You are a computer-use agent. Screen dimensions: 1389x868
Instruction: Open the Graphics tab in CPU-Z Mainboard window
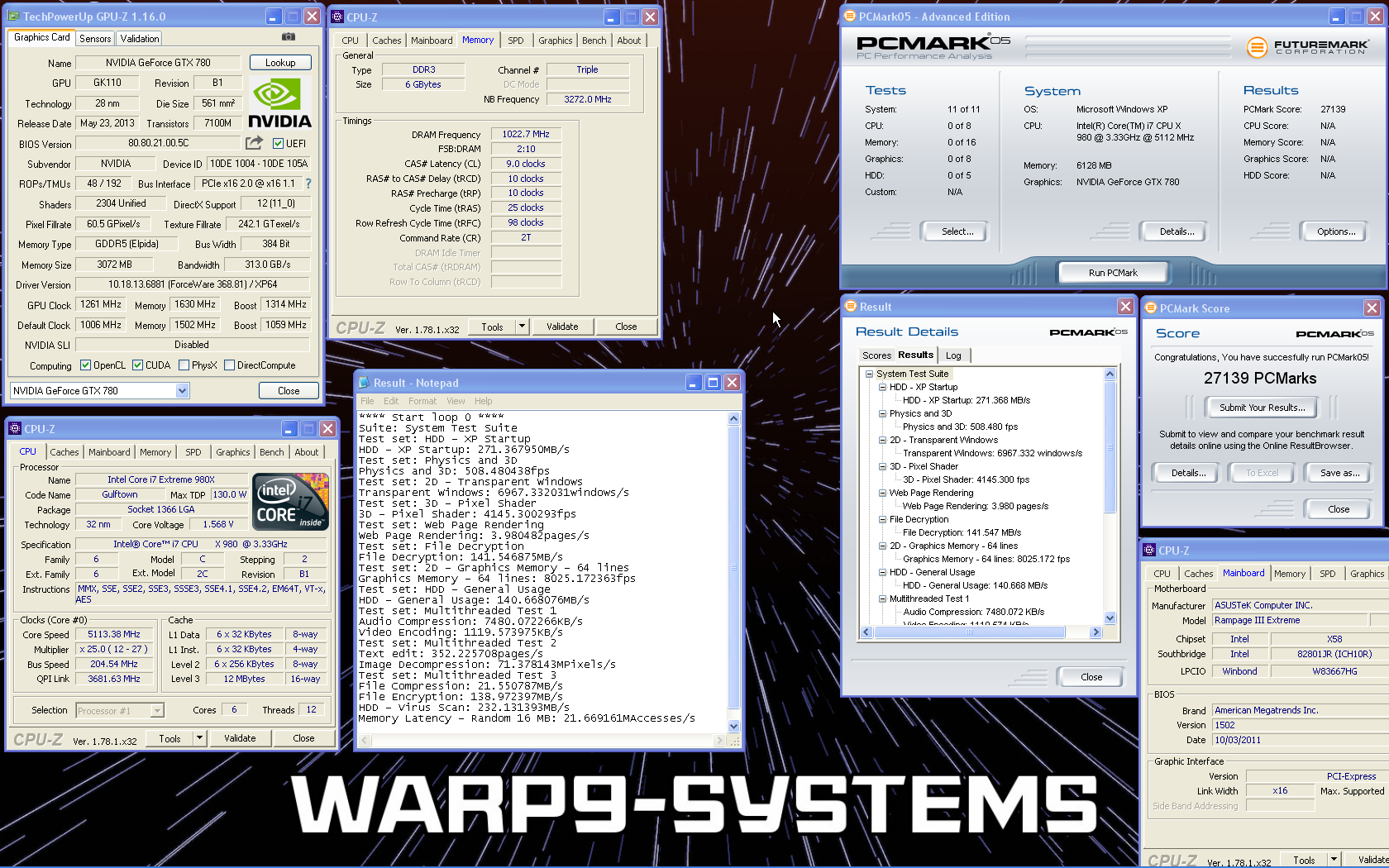(x=1367, y=574)
